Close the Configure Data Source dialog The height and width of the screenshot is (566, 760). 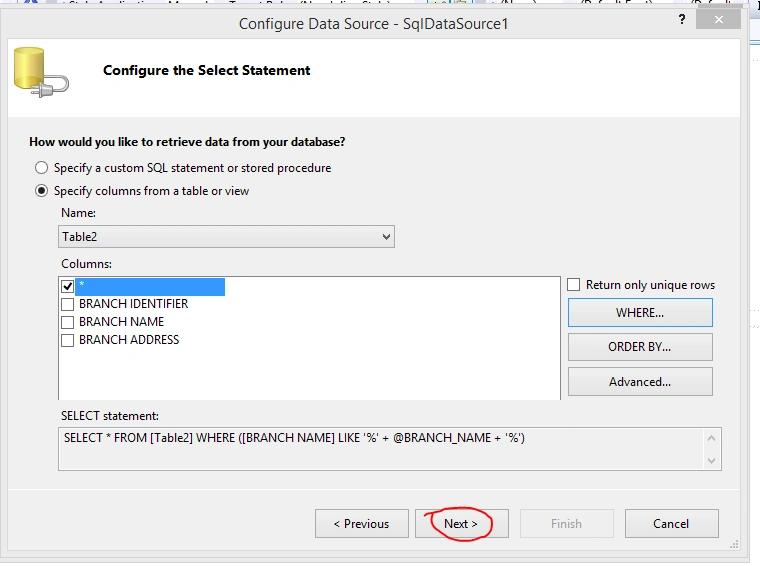(718, 19)
